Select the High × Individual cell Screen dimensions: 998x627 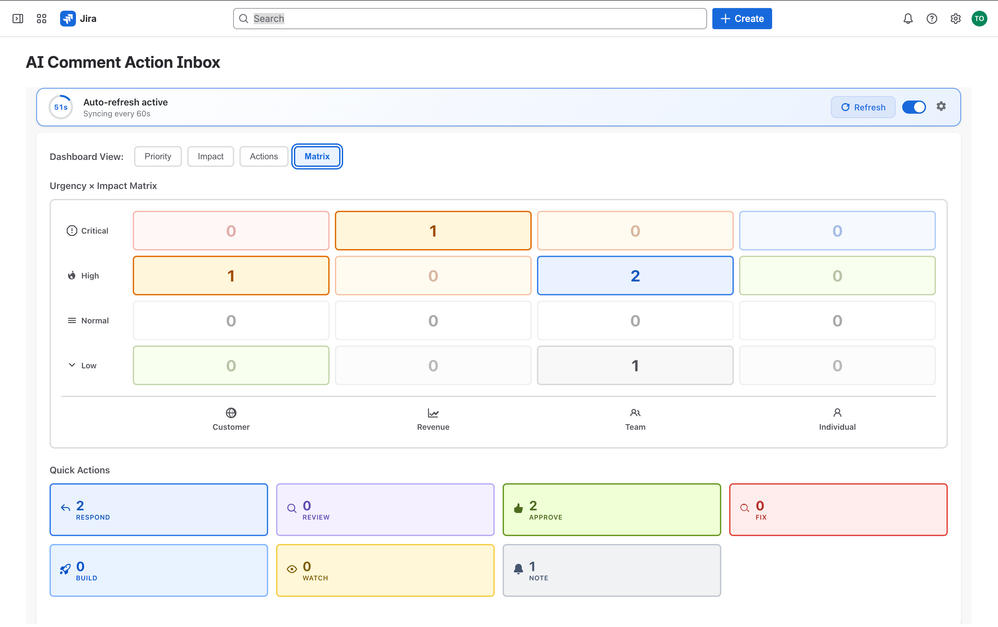(x=837, y=276)
